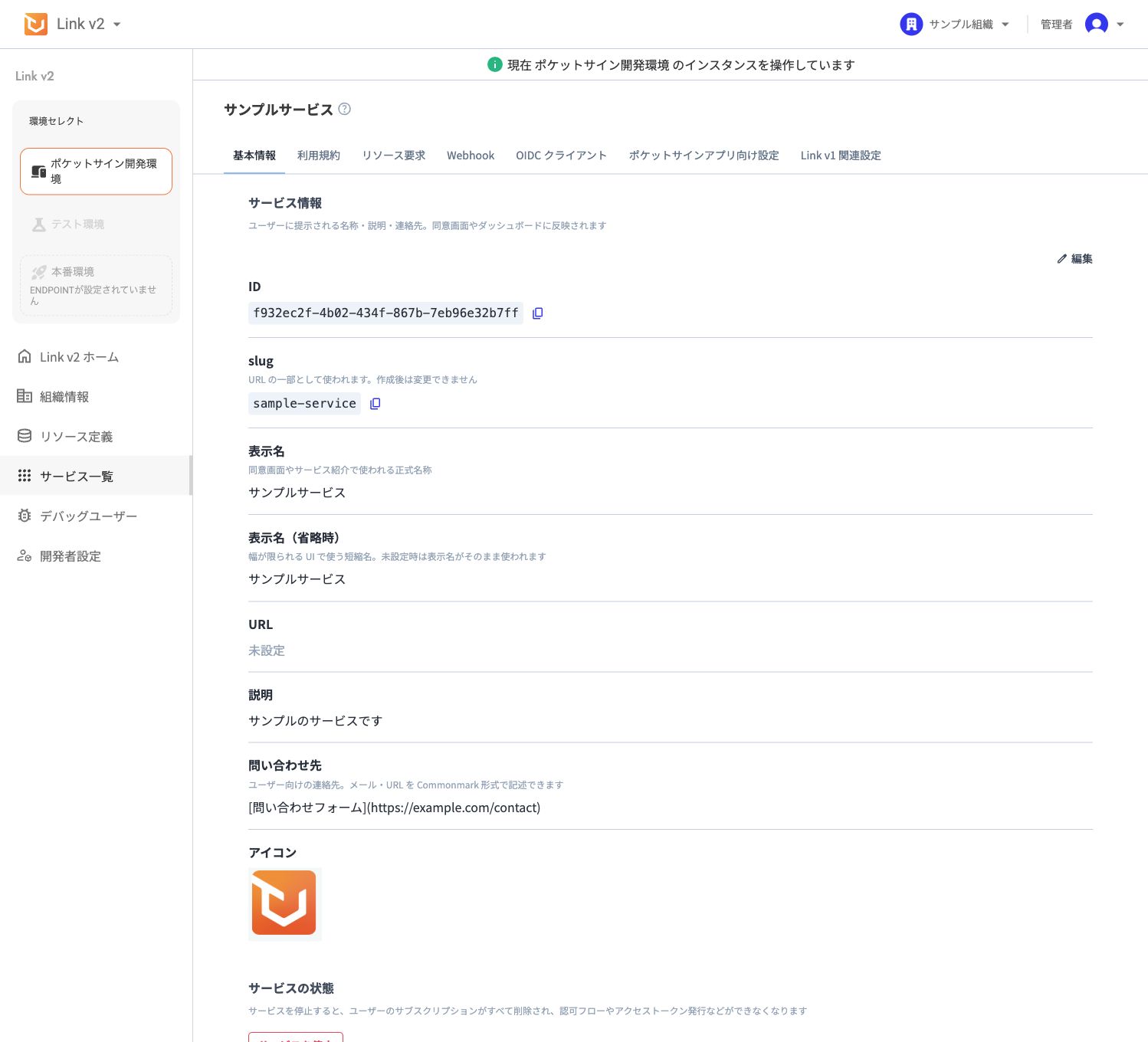This screenshot has width=1148, height=1042.
Task: Click the flask icon next to テスト環境
Action: click(x=39, y=224)
